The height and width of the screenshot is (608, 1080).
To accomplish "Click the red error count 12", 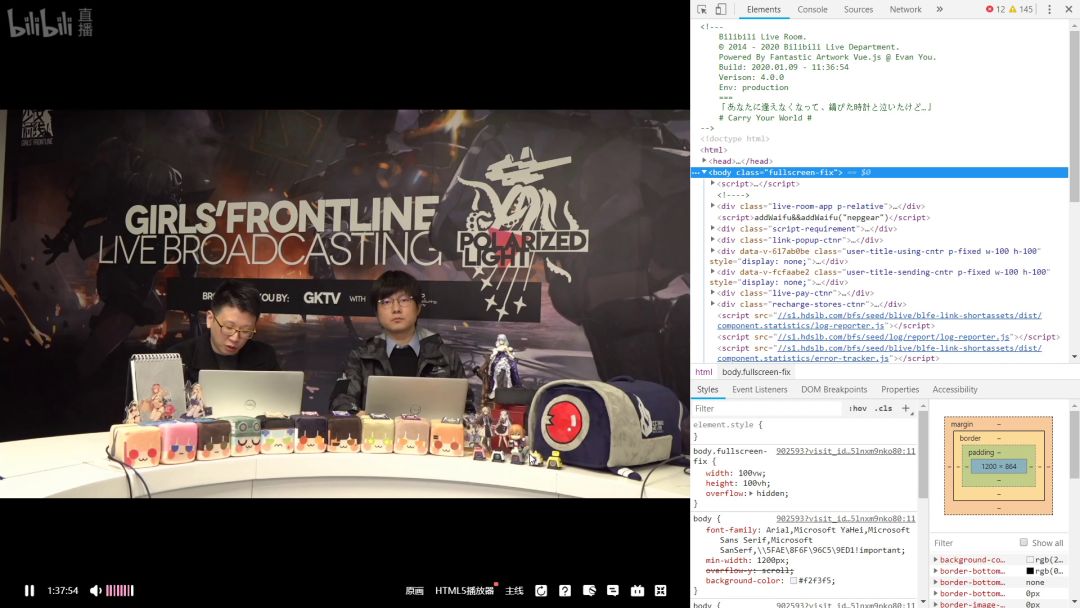I will click(x=995, y=10).
